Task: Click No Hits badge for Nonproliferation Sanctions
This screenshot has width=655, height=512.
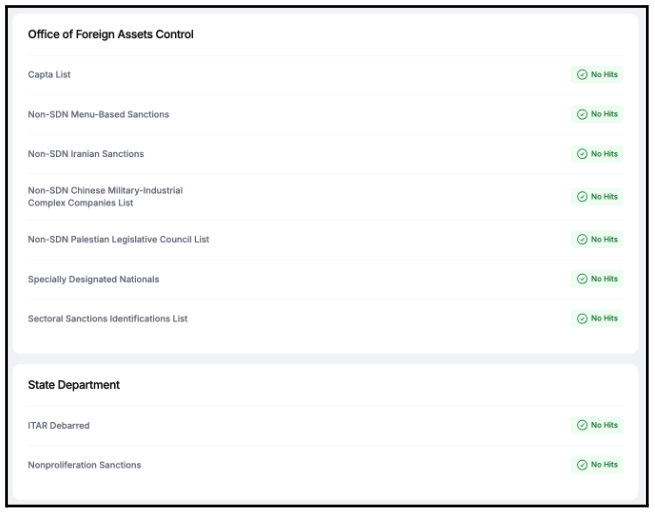Action: [597, 465]
